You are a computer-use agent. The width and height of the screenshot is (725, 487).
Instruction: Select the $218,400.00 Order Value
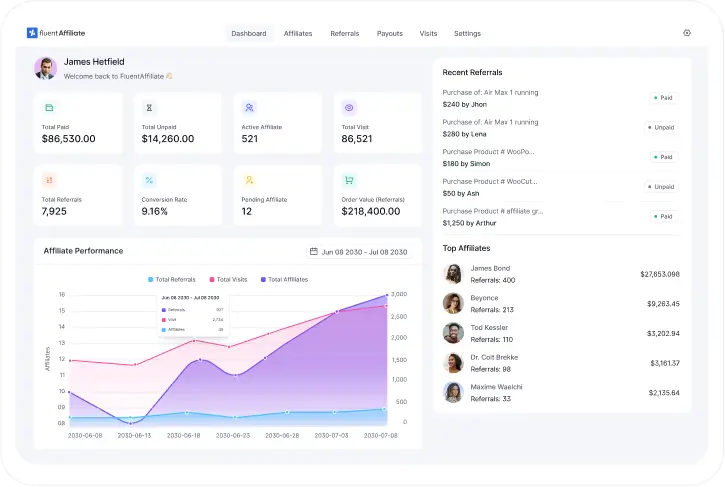tap(371, 211)
